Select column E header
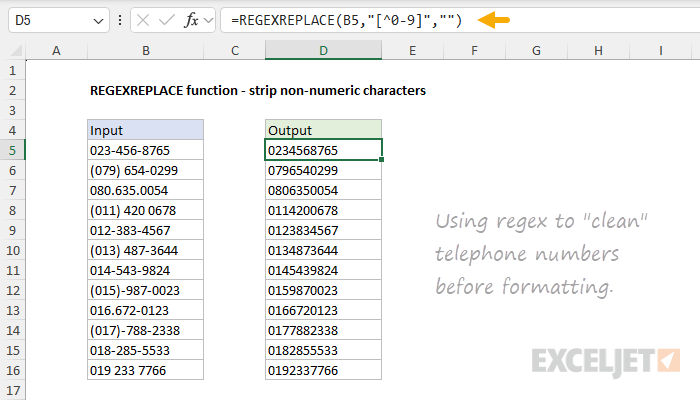700x400 pixels. tap(412, 50)
